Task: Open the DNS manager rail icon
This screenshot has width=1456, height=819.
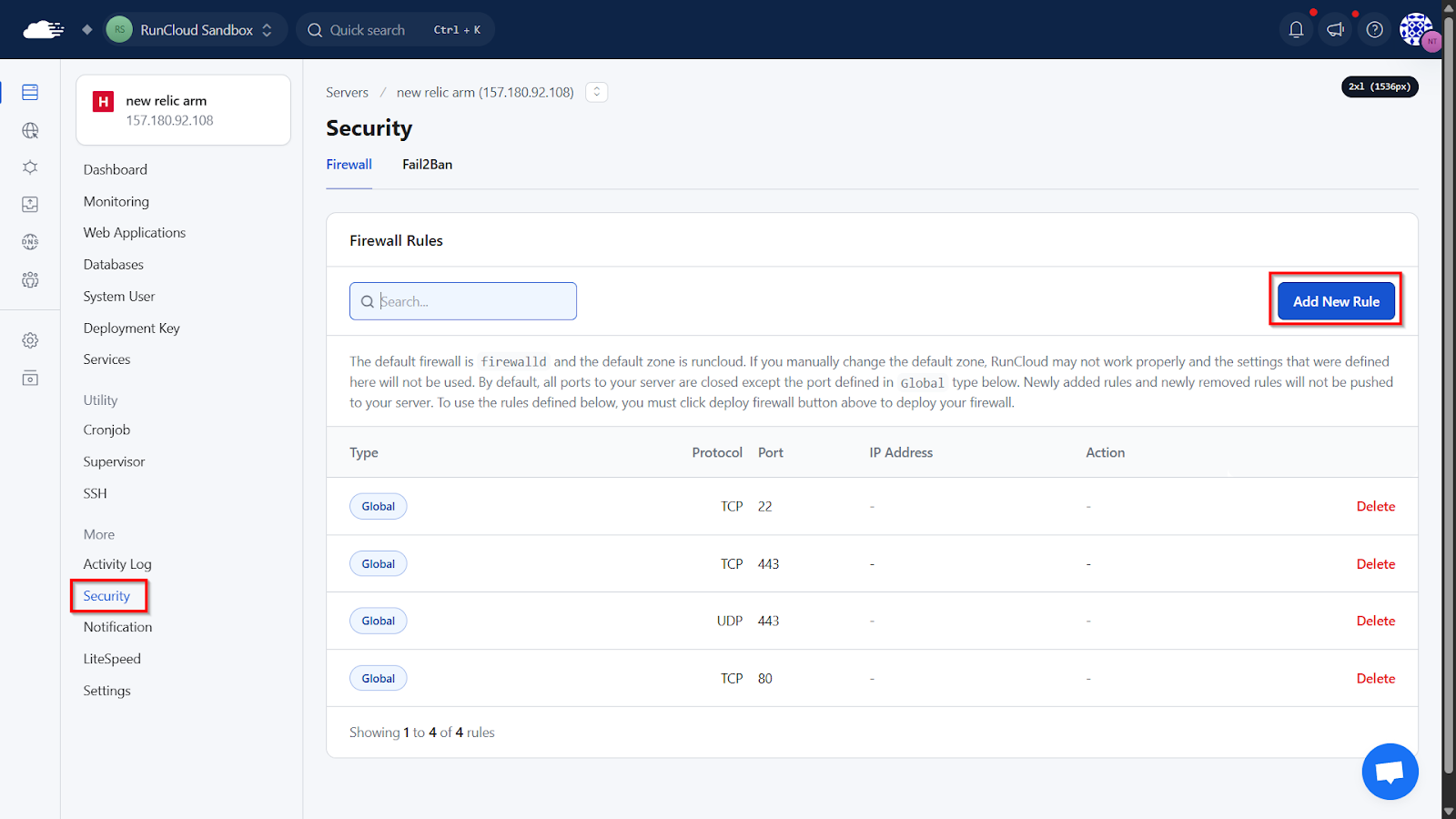Action: [x=30, y=242]
